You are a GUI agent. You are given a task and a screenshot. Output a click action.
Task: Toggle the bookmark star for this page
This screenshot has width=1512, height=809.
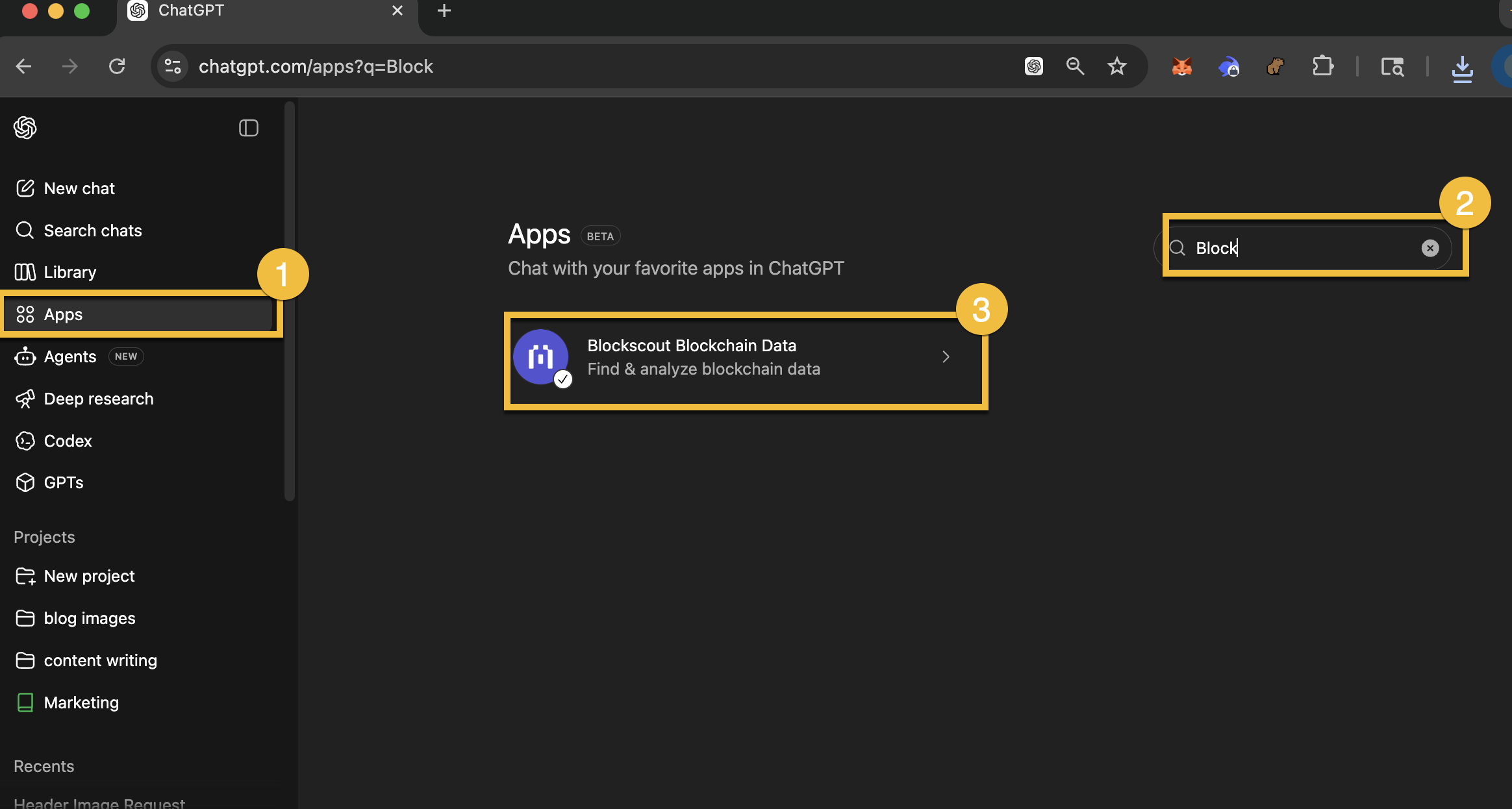(x=1117, y=66)
